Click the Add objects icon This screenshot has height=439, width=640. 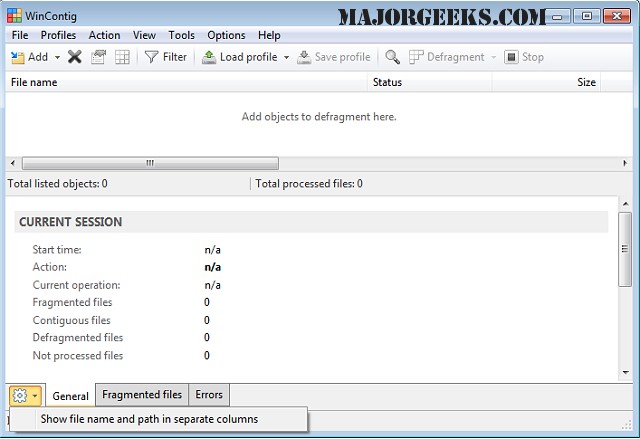point(18,57)
